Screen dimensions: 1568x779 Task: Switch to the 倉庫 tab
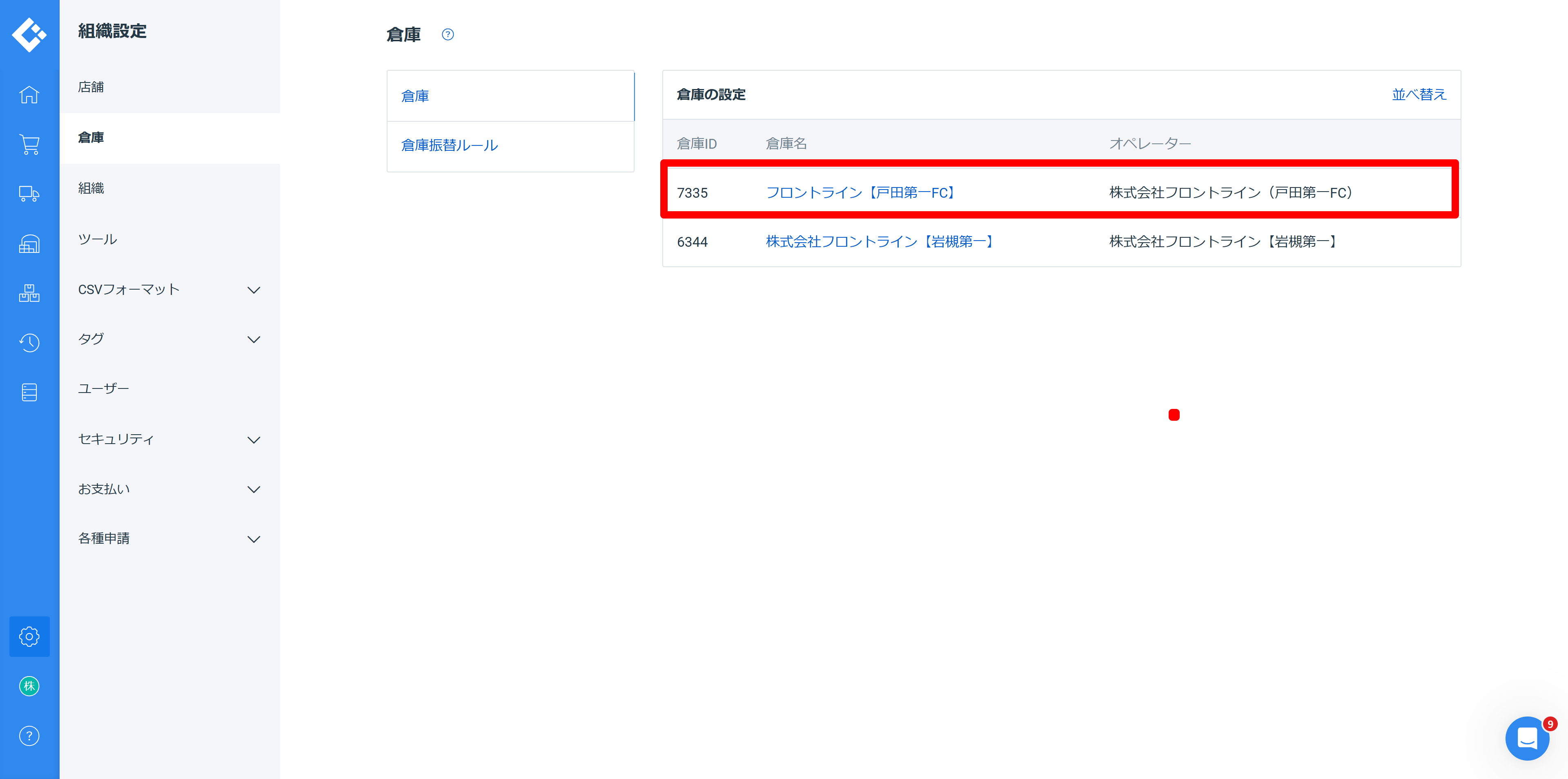click(x=510, y=96)
